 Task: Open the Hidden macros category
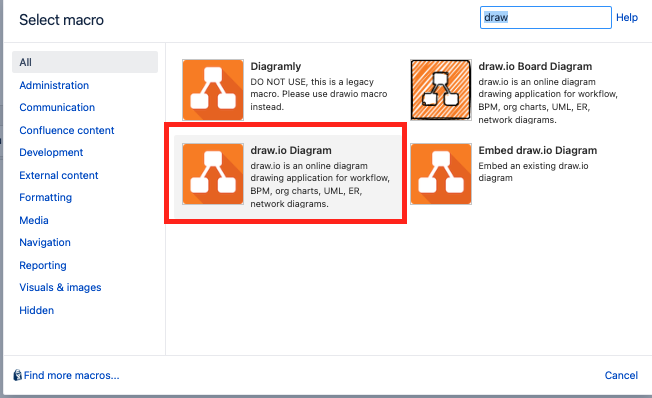(37, 310)
